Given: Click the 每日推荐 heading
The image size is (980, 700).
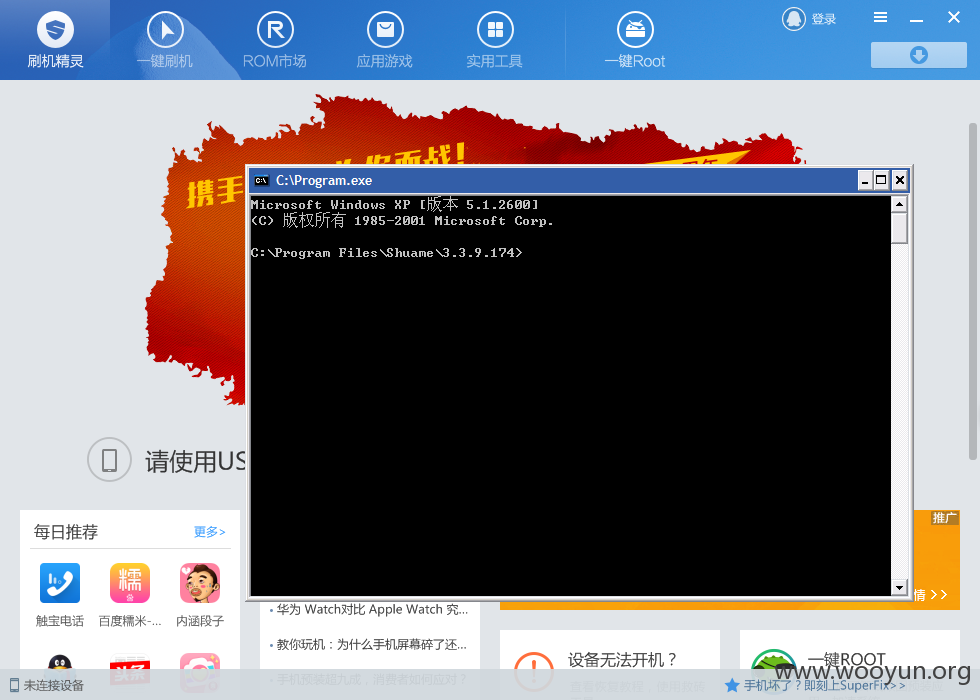Looking at the screenshot, I should coord(66,532).
